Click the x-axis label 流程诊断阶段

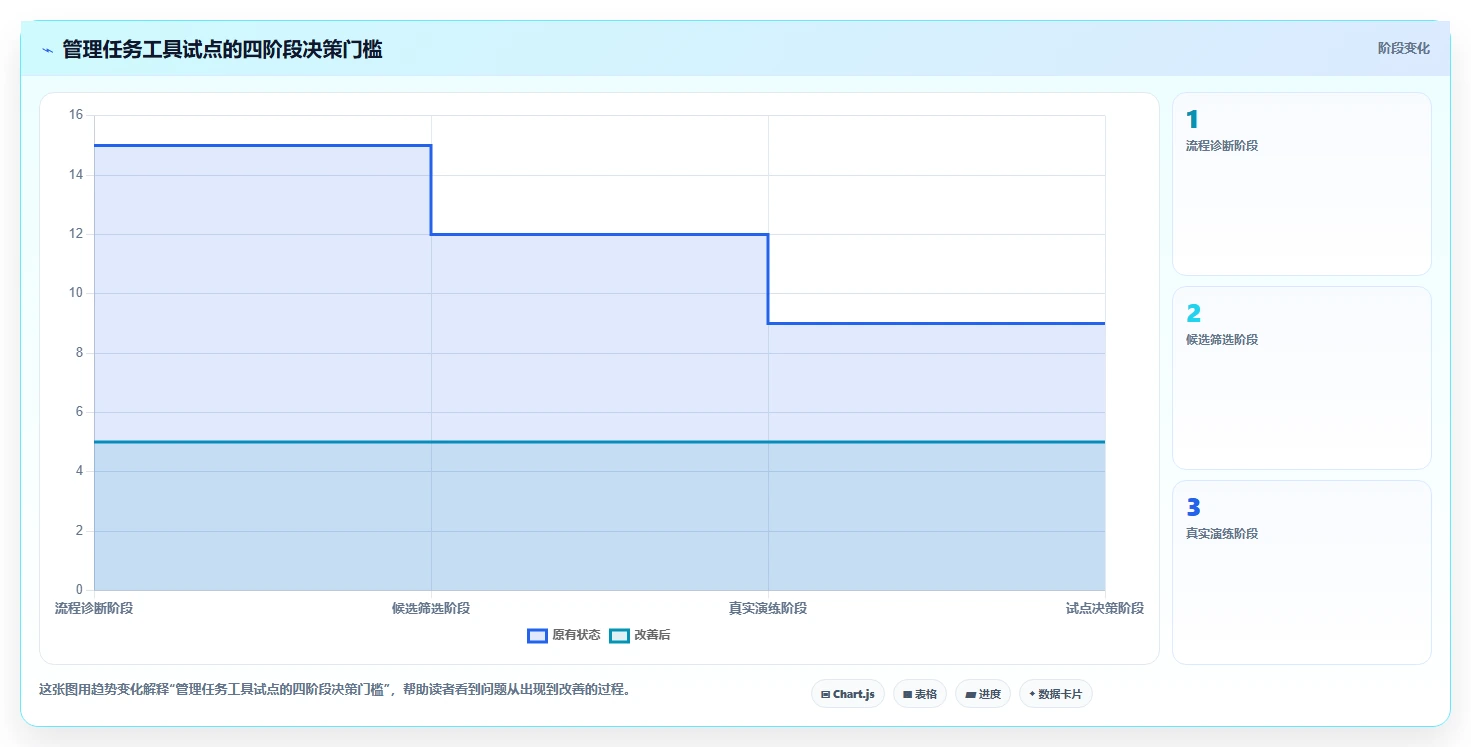pyautogui.click(x=94, y=608)
